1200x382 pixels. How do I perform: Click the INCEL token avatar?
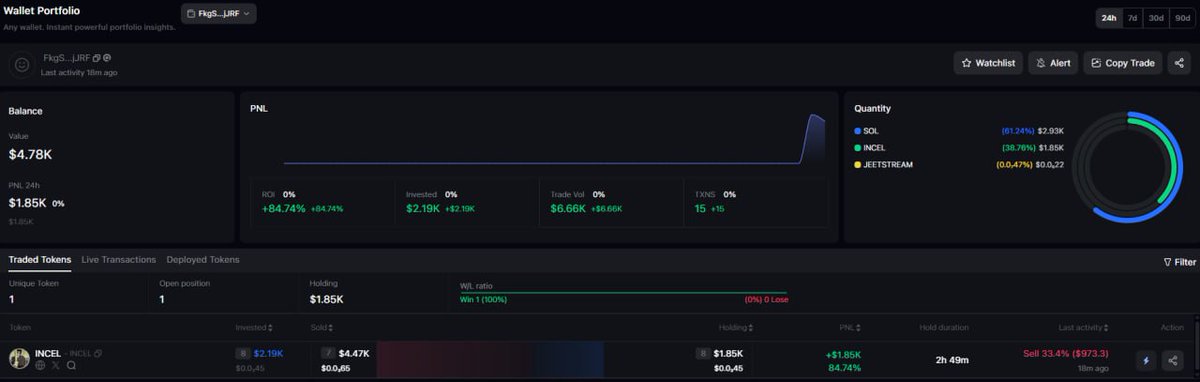20,358
